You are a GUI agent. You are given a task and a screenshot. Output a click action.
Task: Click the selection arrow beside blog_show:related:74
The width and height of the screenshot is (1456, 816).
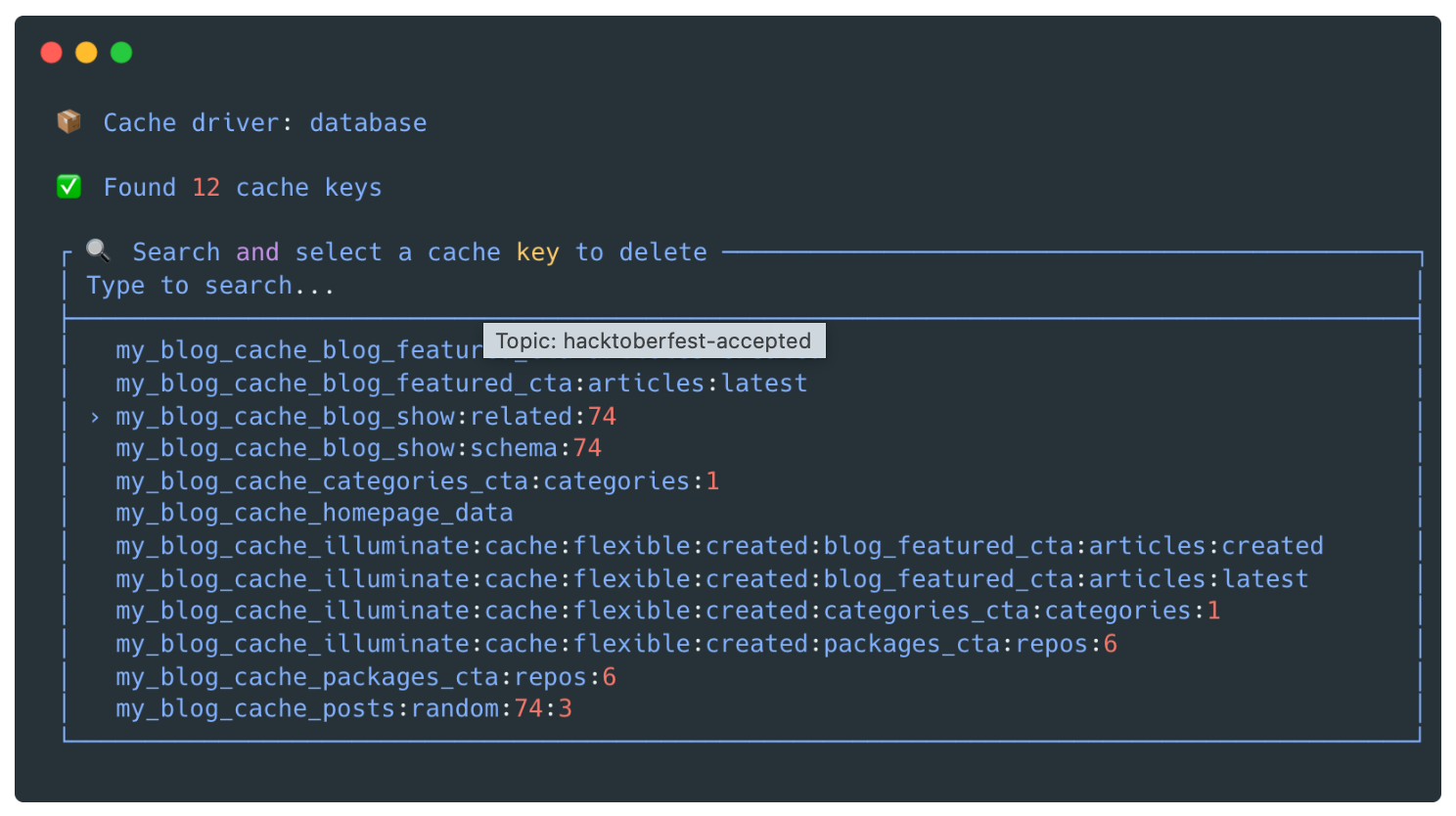[x=95, y=417]
